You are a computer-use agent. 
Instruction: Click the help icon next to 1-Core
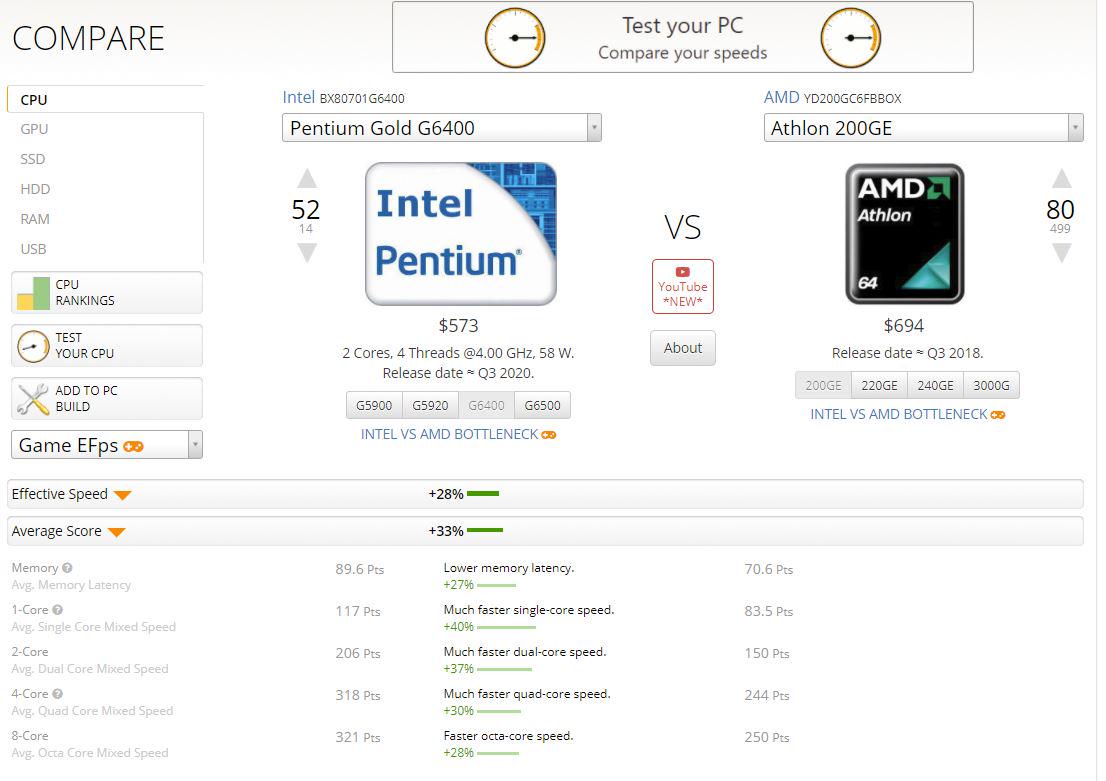tap(58, 610)
